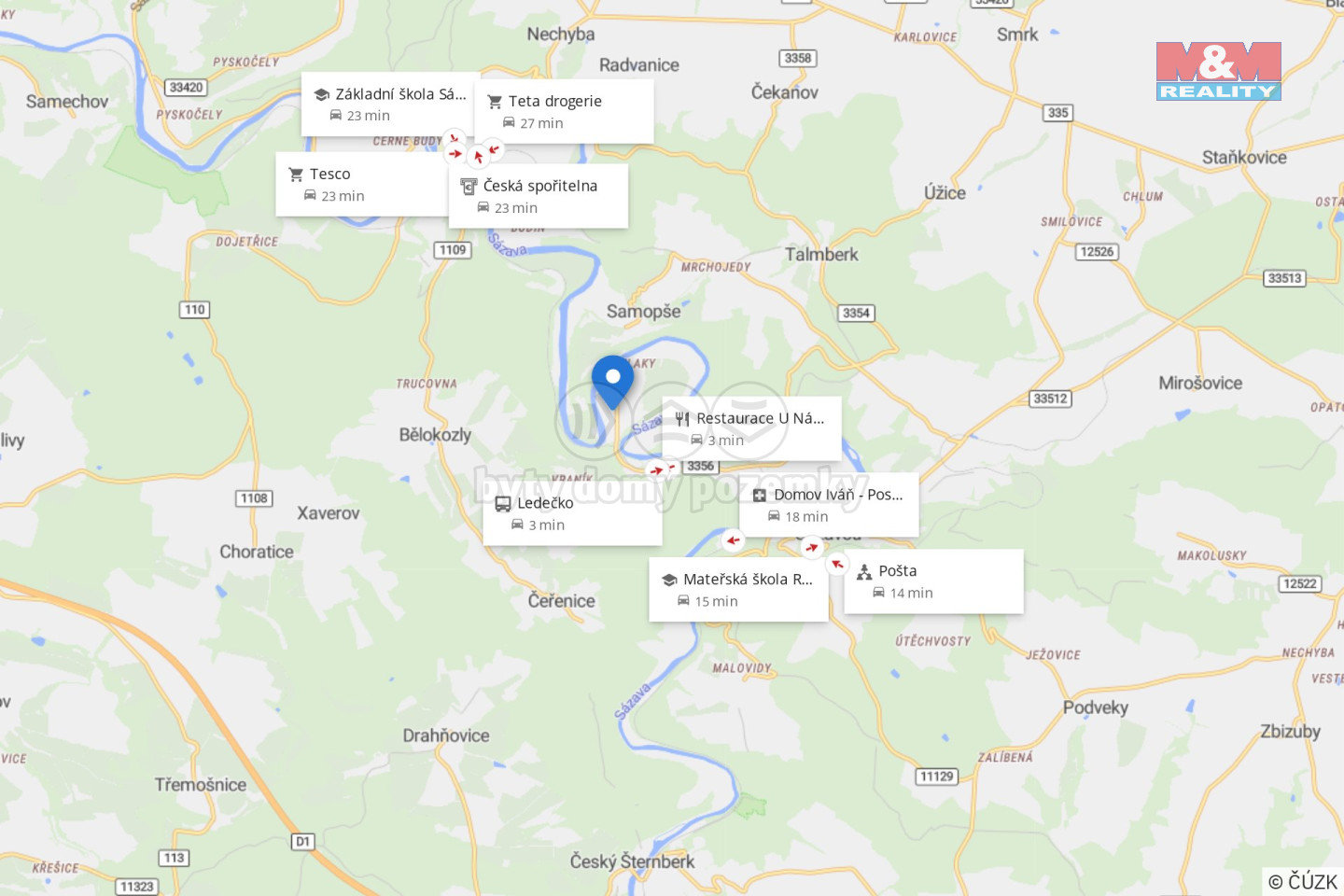Select the road number 335 shield
Screen dimensions: 1344x896
[x=1057, y=113]
